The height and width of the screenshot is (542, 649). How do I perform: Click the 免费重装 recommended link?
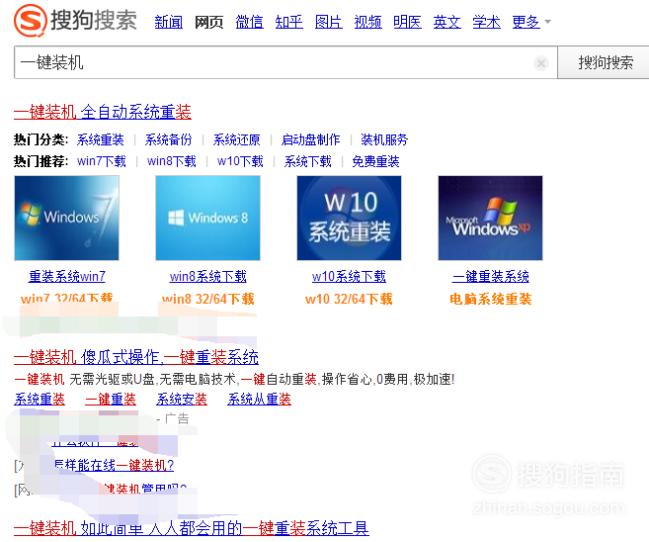[376, 161]
